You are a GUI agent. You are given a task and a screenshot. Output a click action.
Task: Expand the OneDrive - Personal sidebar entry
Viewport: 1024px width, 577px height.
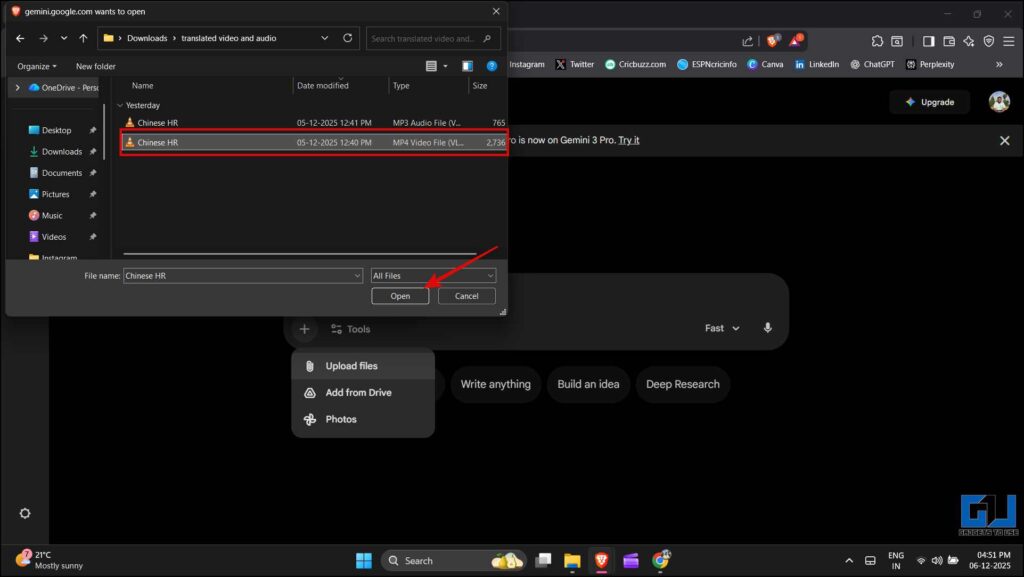point(17,87)
